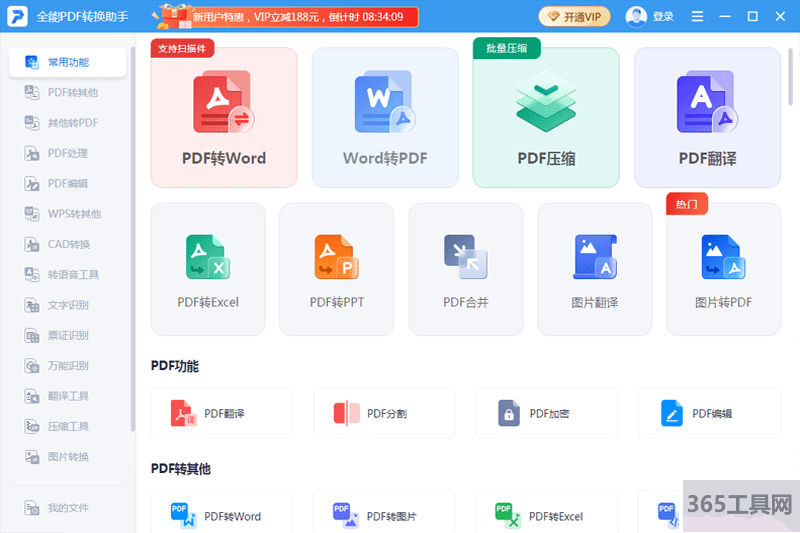This screenshot has width=800, height=533.
Task: Open PDF加密 under PDF功能
Action: pyautogui.click(x=546, y=413)
